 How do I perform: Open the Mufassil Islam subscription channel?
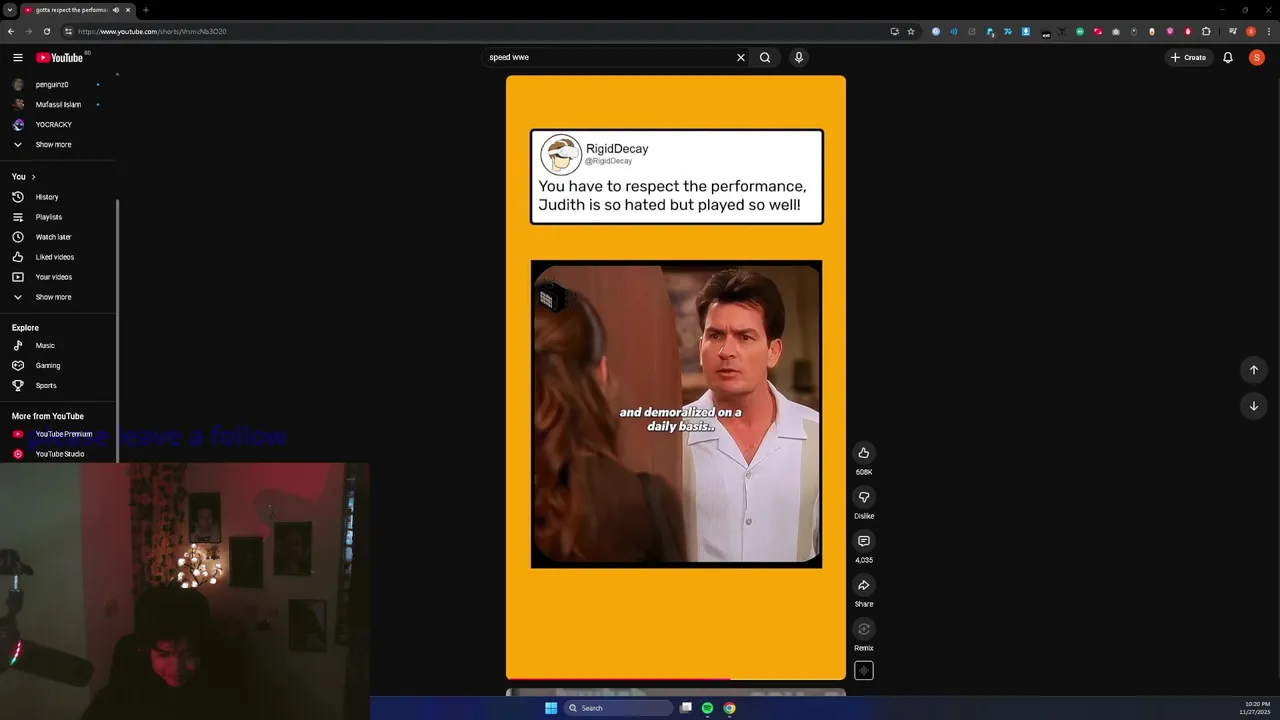click(58, 105)
